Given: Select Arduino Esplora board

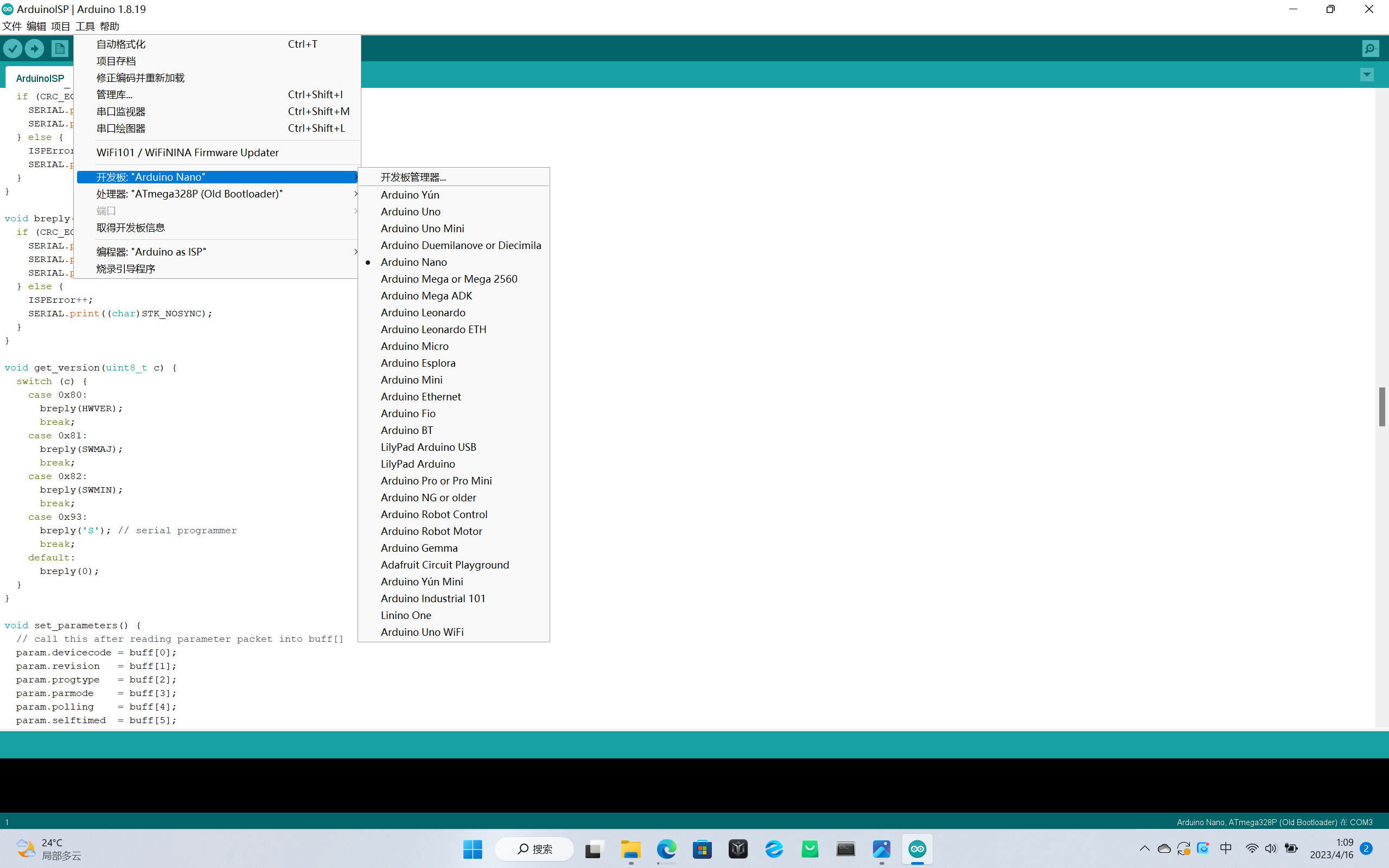Looking at the screenshot, I should [x=454, y=363].
